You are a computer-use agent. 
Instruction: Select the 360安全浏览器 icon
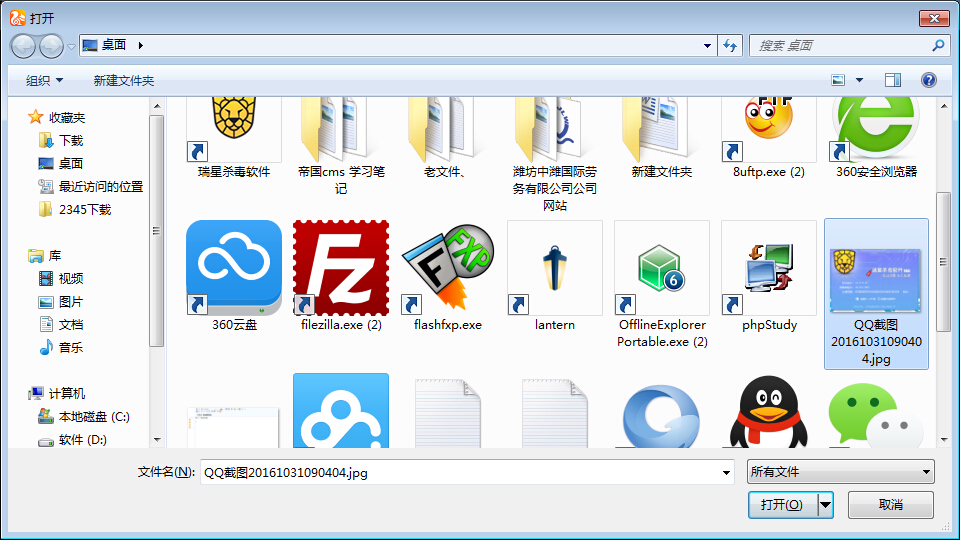(x=876, y=129)
